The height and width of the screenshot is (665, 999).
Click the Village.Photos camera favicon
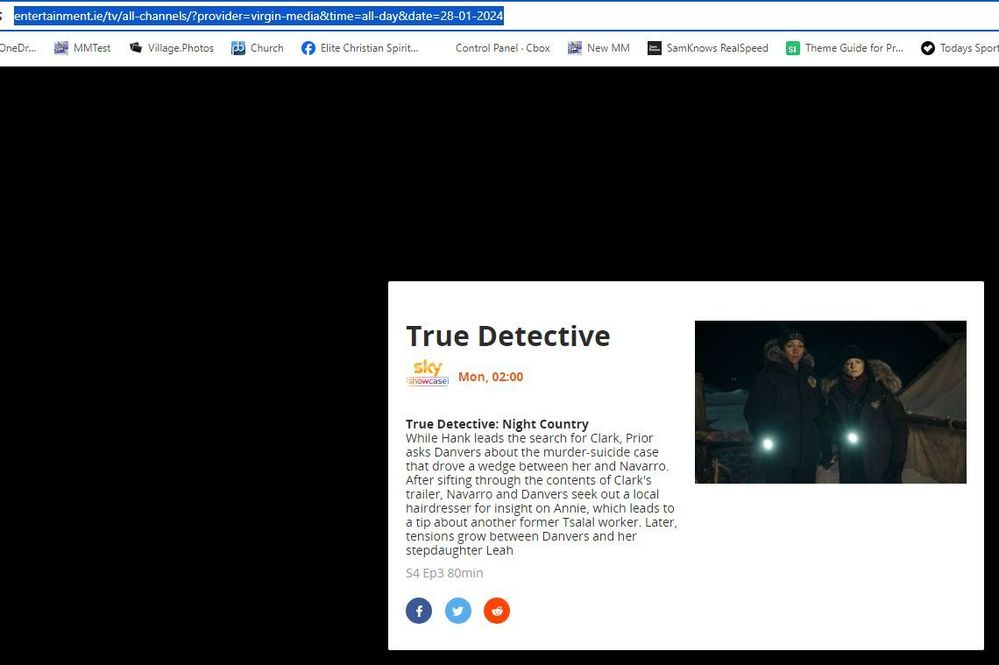pyautogui.click(x=136, y=48)
